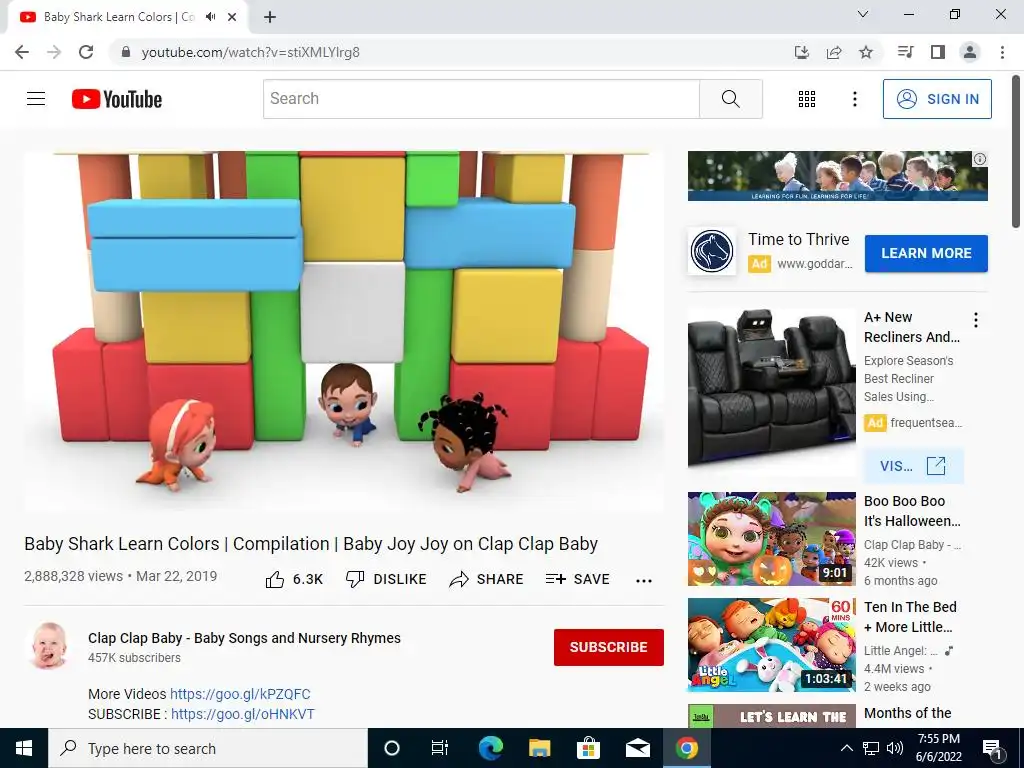The width and height of the screenshot is (1024, 768).
Task: Open the goo.gl/oHNKVT subscribe link
Action: tap(242, 714)
